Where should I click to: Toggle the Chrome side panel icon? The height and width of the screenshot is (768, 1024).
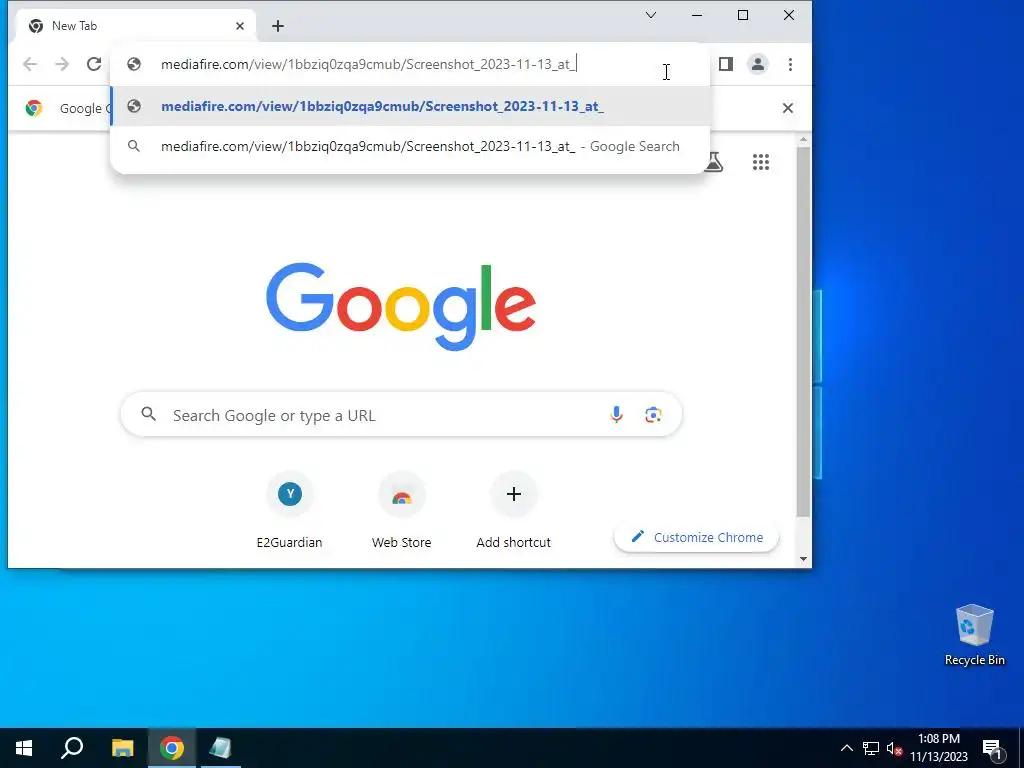(726, 64)
